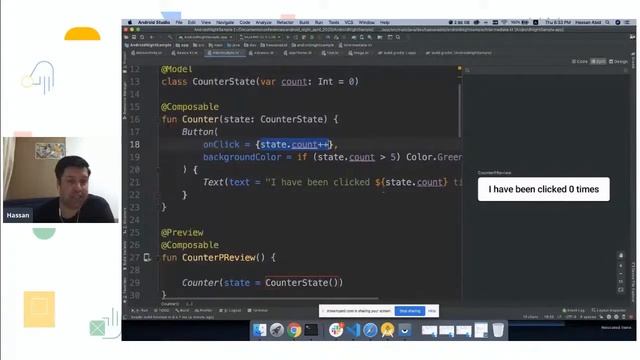The width and height of the screenshot is (640, 360).
Task: Open the Analyze menu
Action: 264,22
